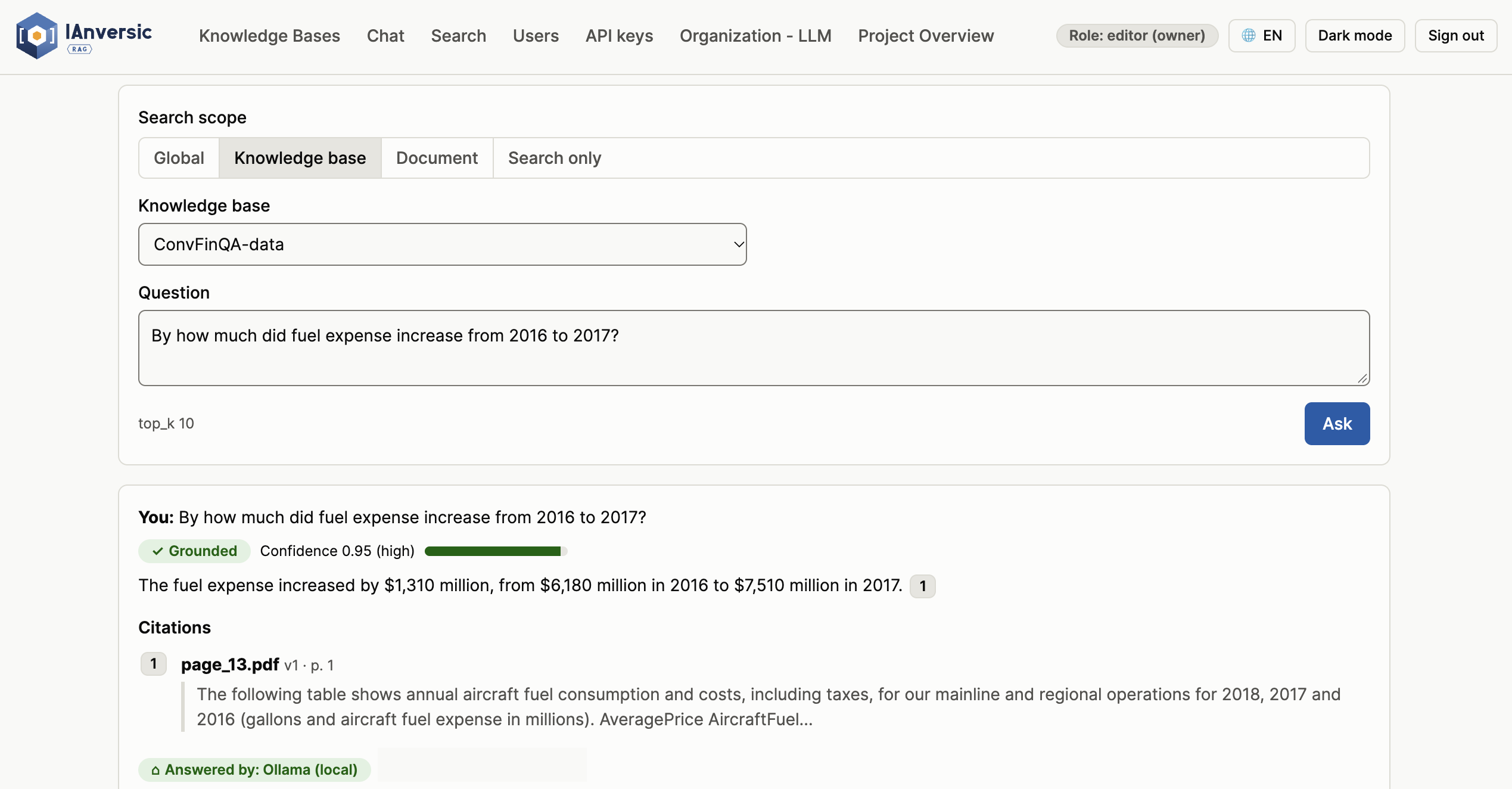Click citation number 1 badge in Citations
The image size is (1512, 789).
pos(154,664)
